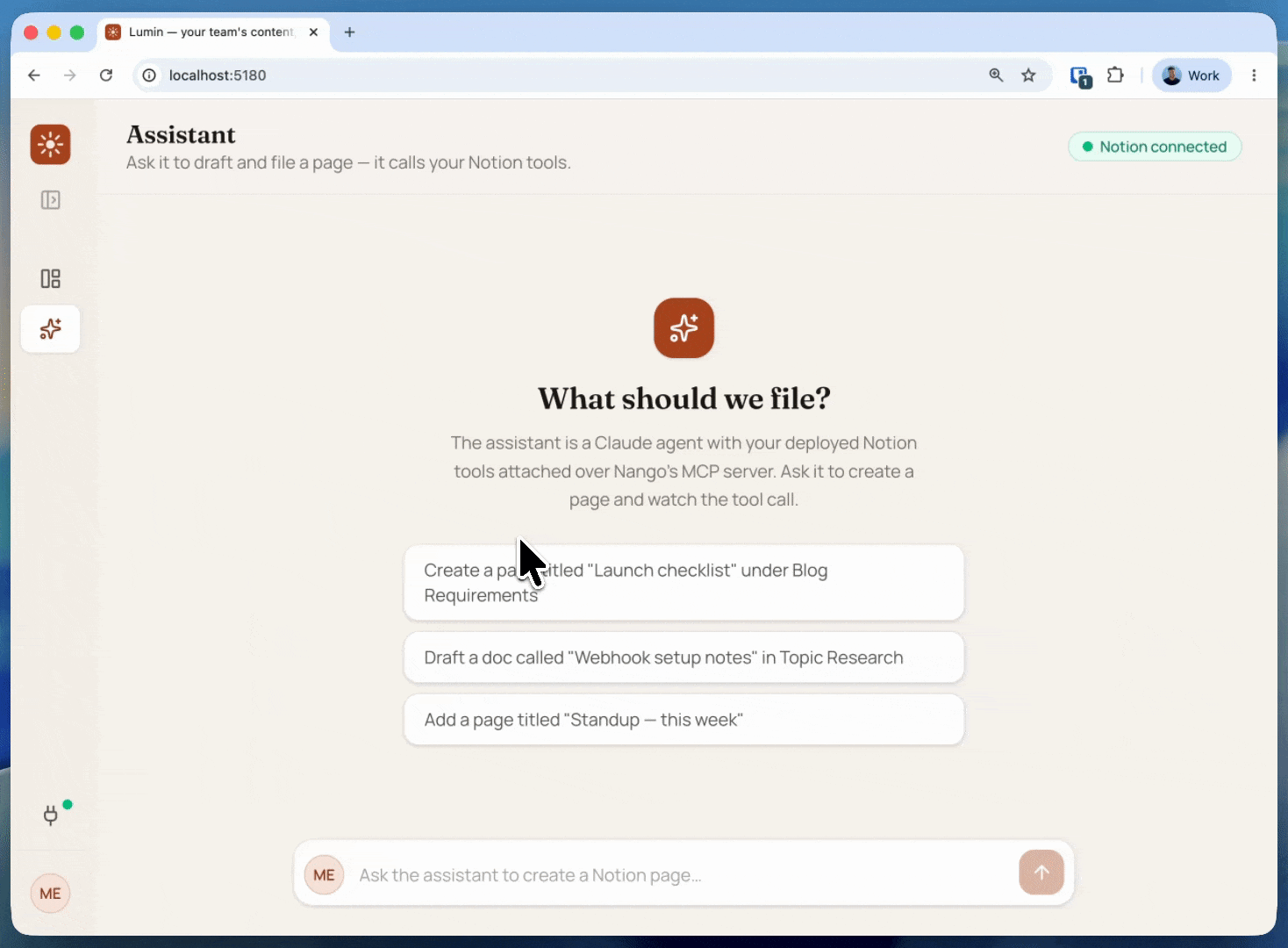Choose the "Launch checklist" suggestion

tap(683, 583)
